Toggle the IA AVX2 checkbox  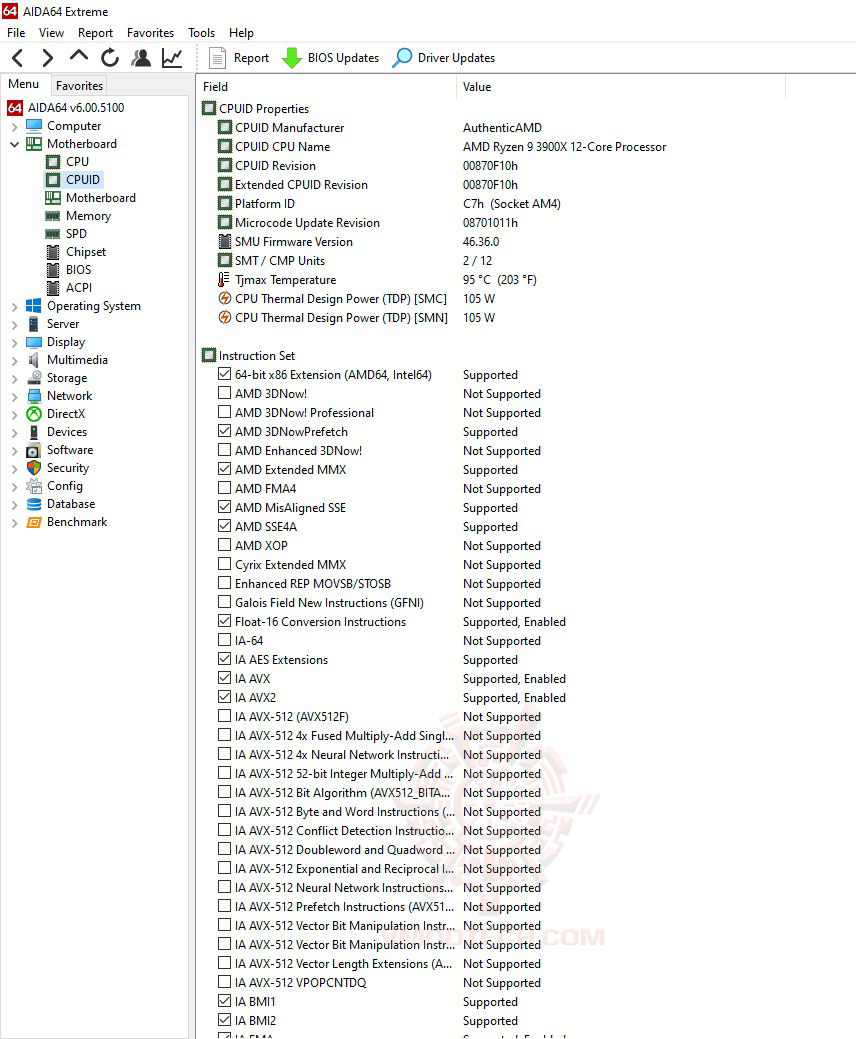click(225, 697)
